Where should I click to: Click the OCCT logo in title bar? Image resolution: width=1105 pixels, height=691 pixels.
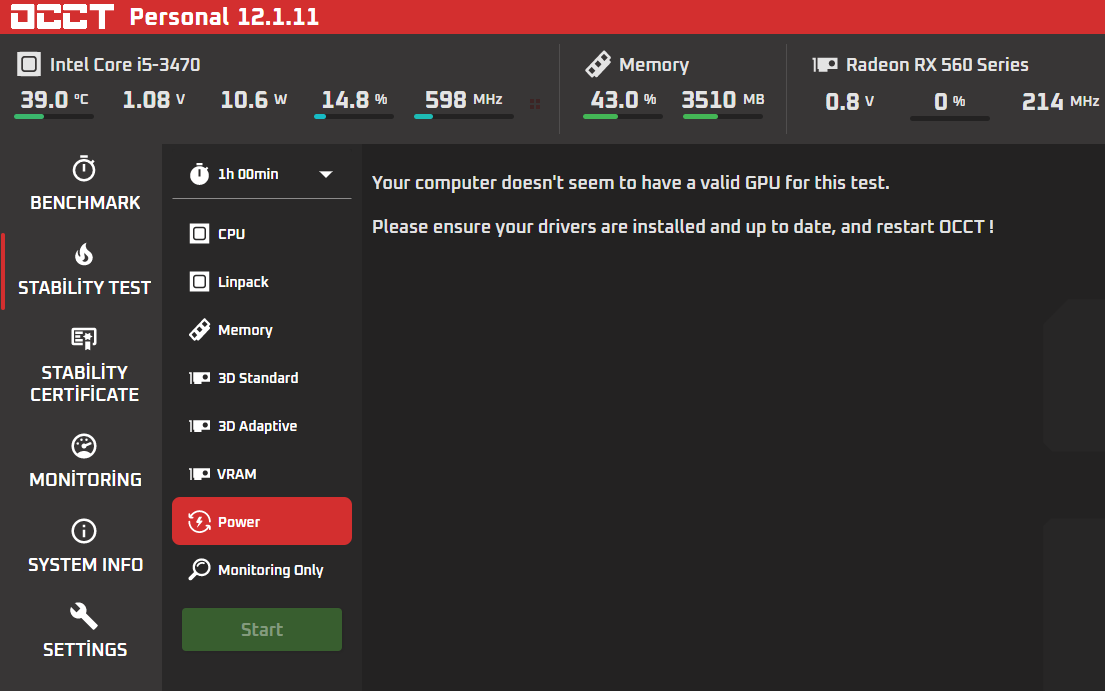[x=62, y=16]
